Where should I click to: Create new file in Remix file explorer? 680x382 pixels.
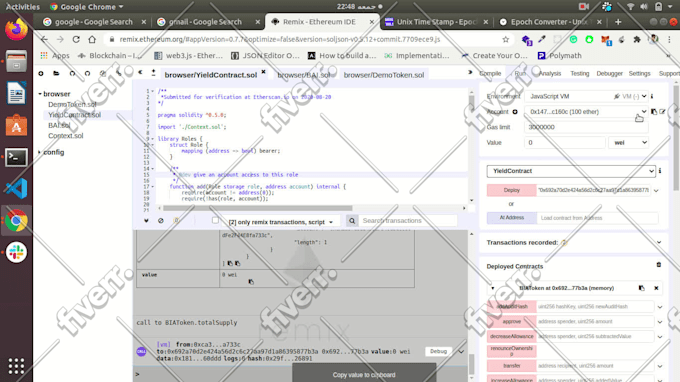[x=41, y=73]
